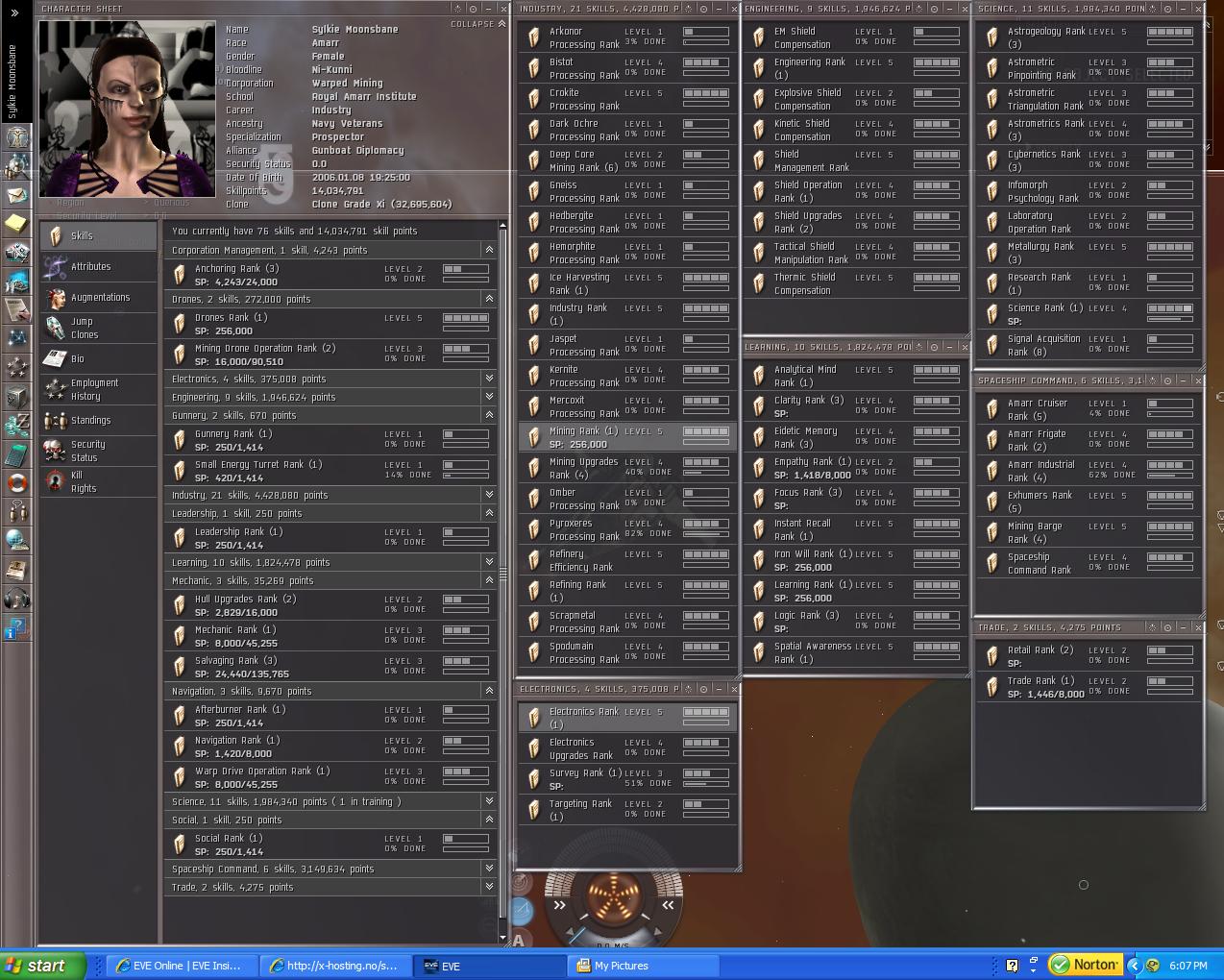Click the left double-chevron button on ship HUD

560,904
